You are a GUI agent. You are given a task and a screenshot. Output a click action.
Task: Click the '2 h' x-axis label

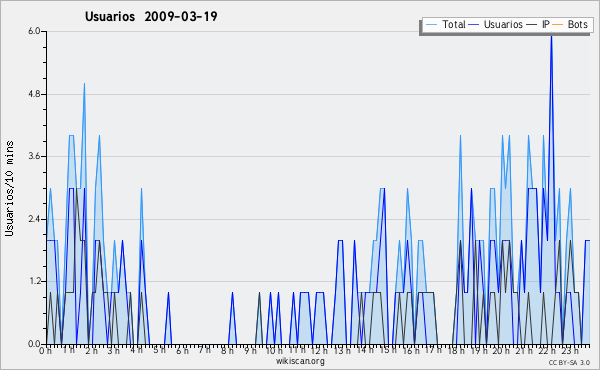tap(91, 350)
